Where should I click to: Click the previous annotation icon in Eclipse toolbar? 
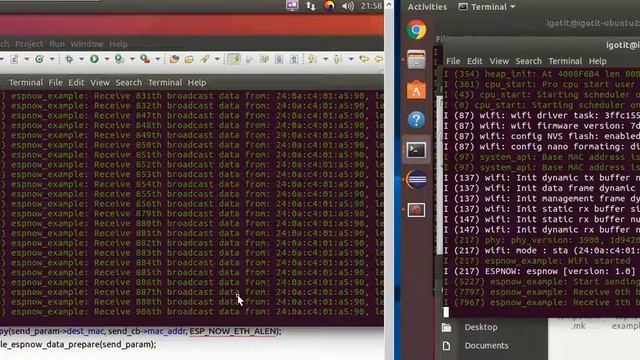coord(337,60)
